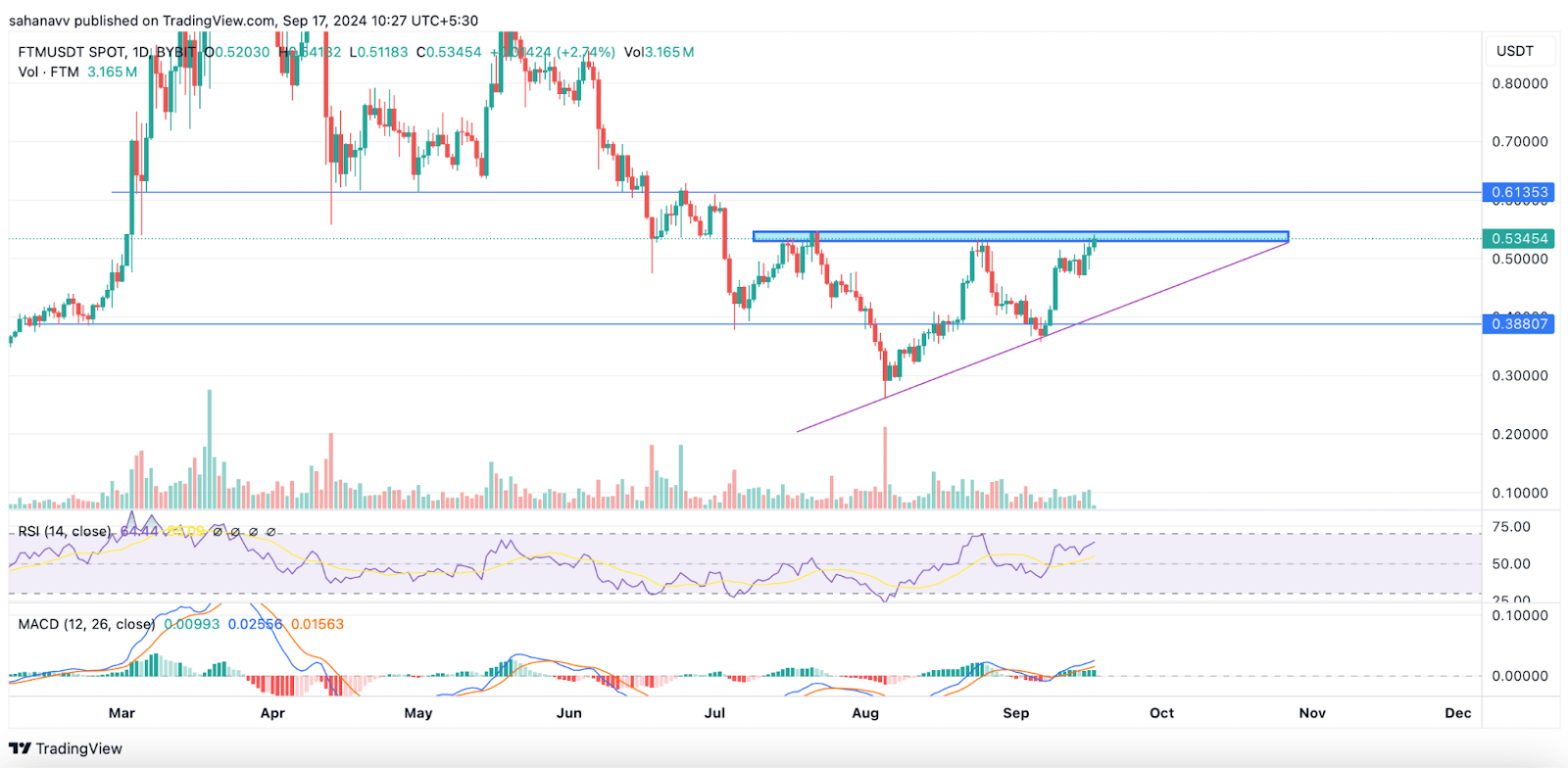Click the Apr label on time axis
This screenshot has width=1568, height=768.
[272, 713]
